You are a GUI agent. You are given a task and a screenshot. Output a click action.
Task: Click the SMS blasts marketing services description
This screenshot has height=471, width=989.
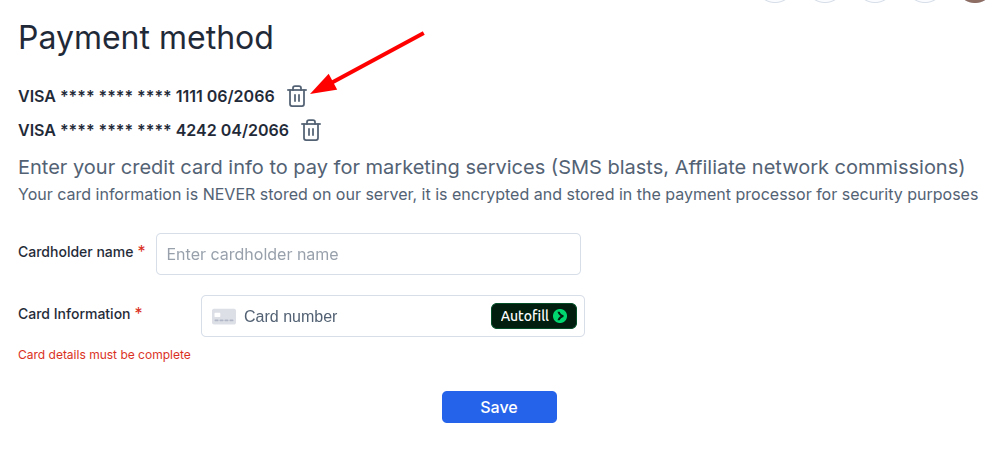pos(491,168)
